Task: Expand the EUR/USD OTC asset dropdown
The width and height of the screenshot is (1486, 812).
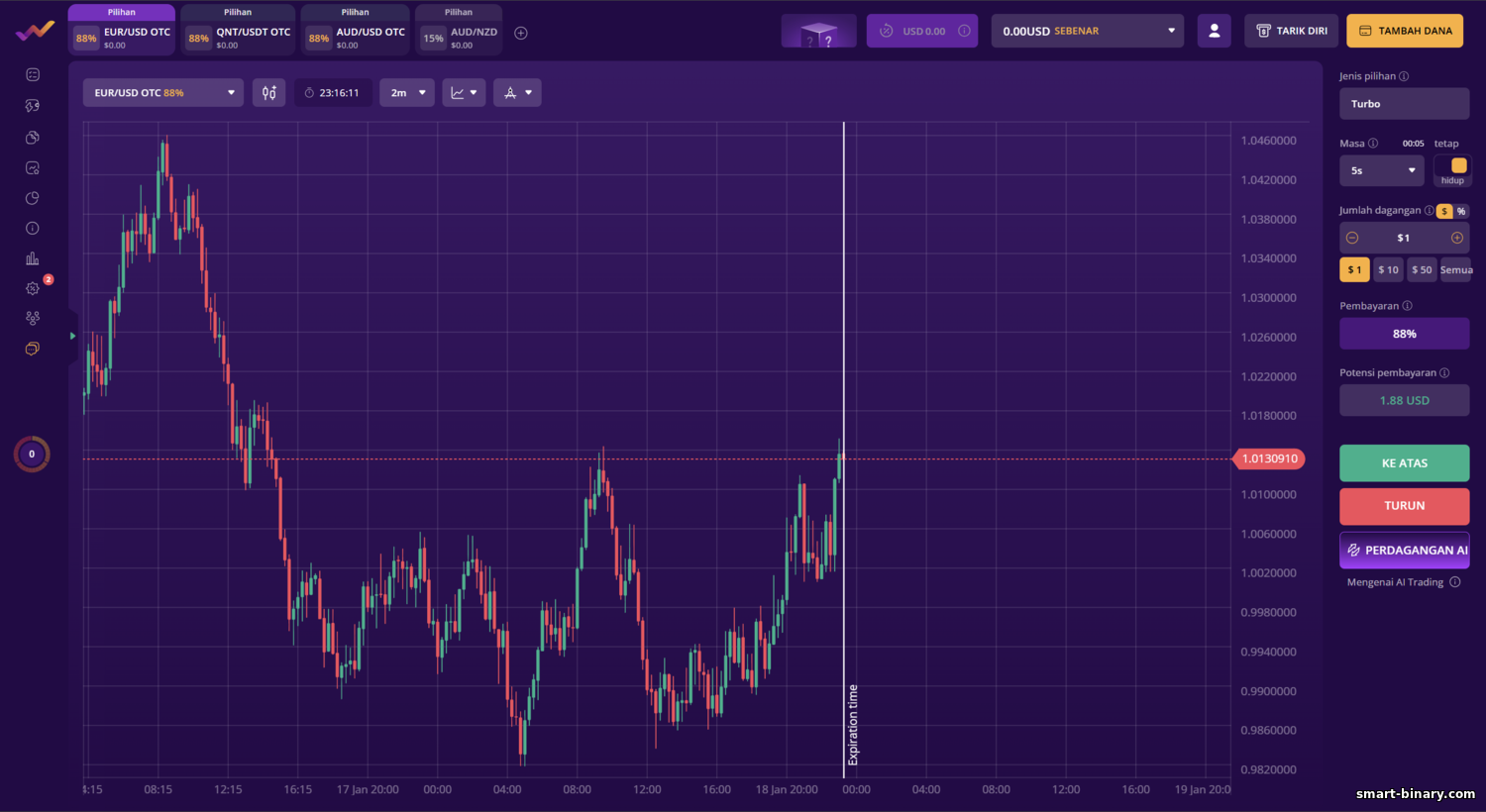Action: (x=163, y=93)
